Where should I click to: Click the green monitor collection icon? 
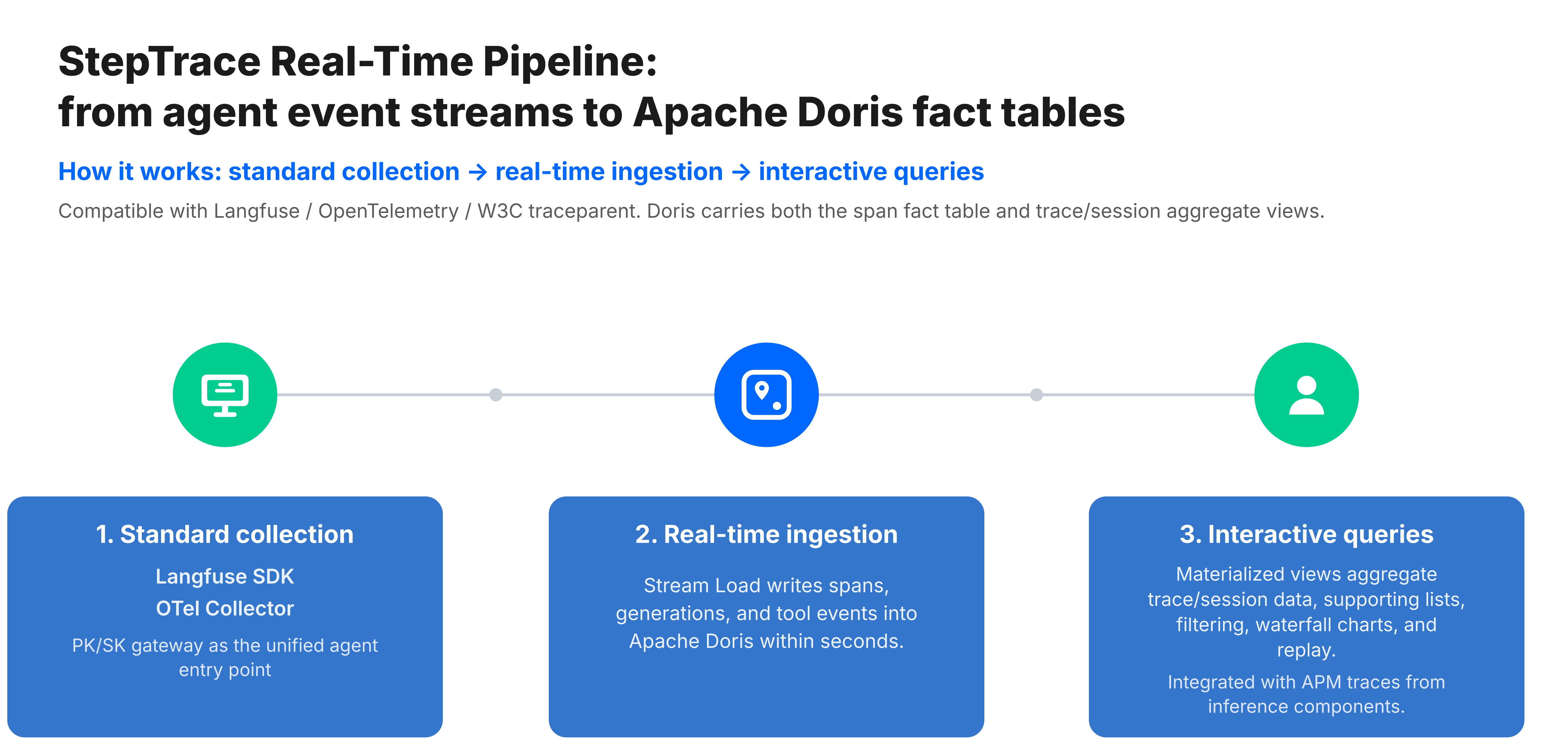(225, 395)
